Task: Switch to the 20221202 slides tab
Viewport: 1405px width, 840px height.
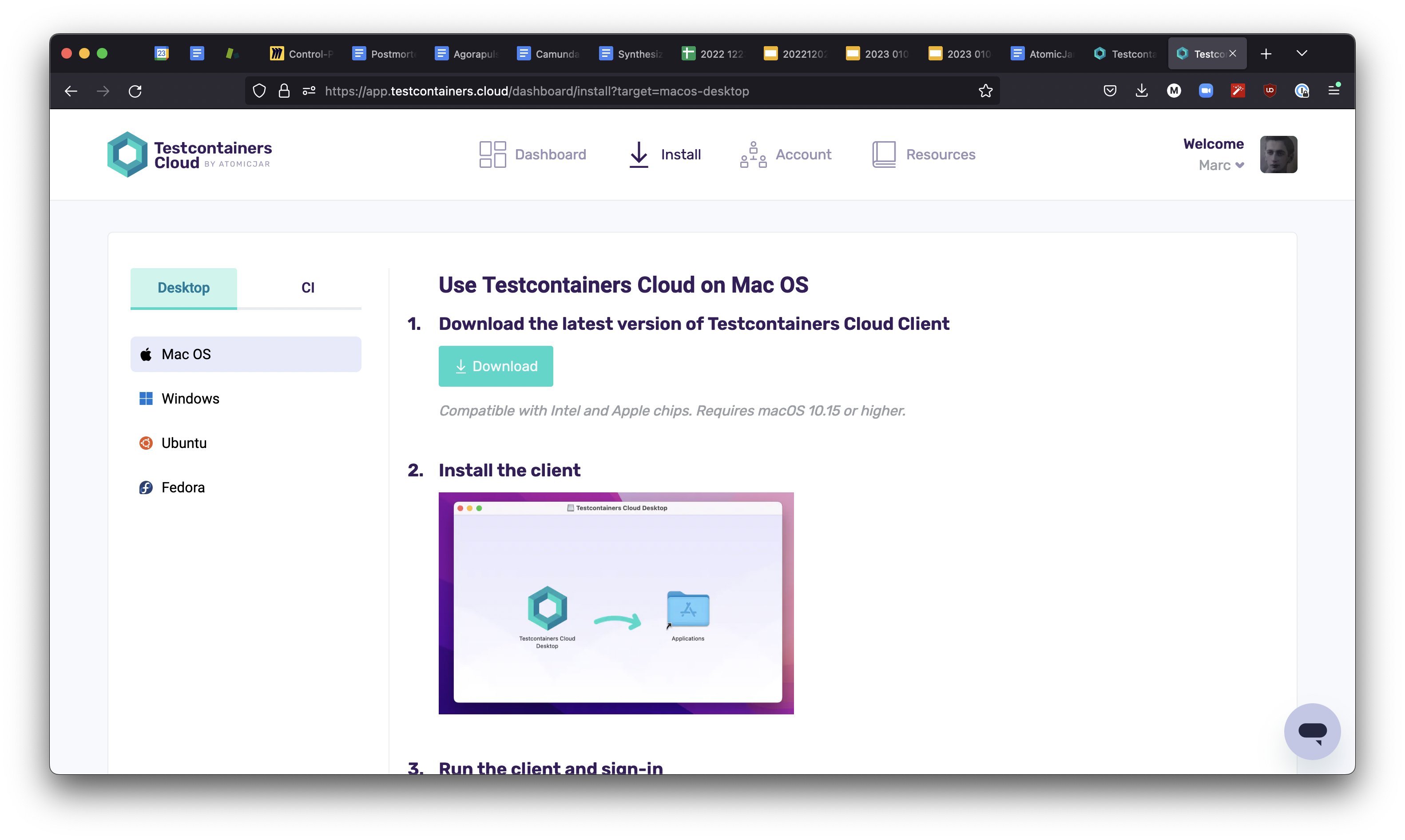Action: point(796,54)
